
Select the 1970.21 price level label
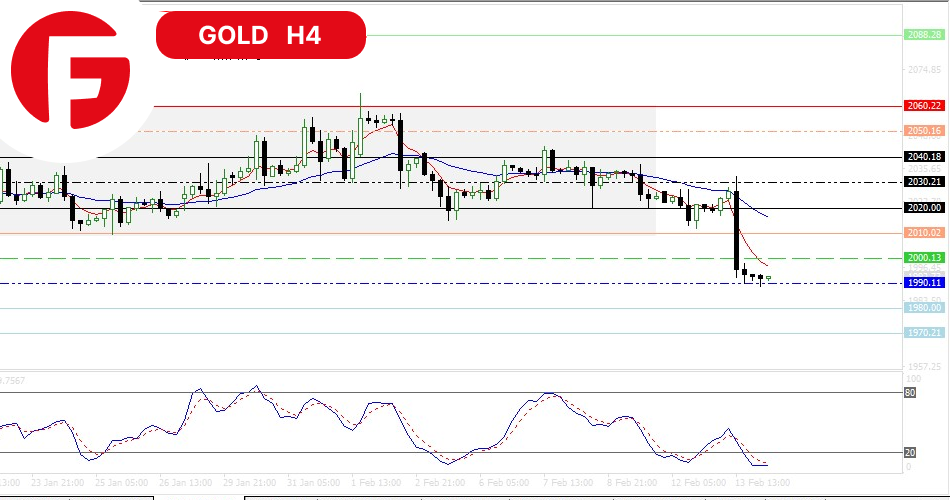924,333
